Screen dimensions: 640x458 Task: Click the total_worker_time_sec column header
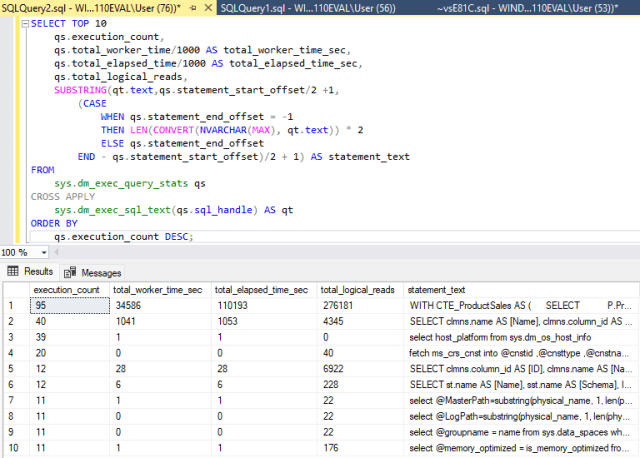pyautogui.click(x=158, y=289)
